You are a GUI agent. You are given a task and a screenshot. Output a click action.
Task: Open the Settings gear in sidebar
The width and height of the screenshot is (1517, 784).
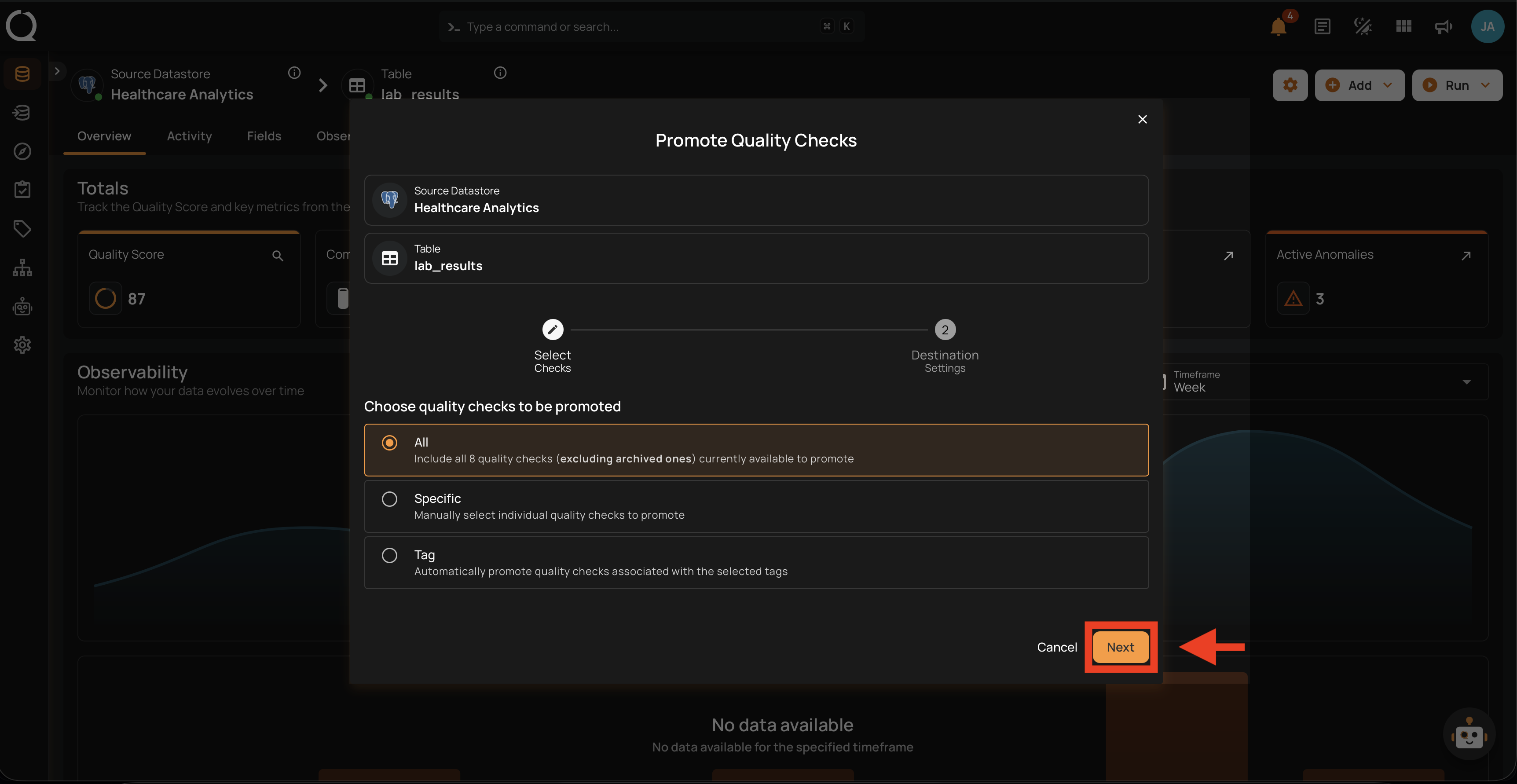point(22,345)
